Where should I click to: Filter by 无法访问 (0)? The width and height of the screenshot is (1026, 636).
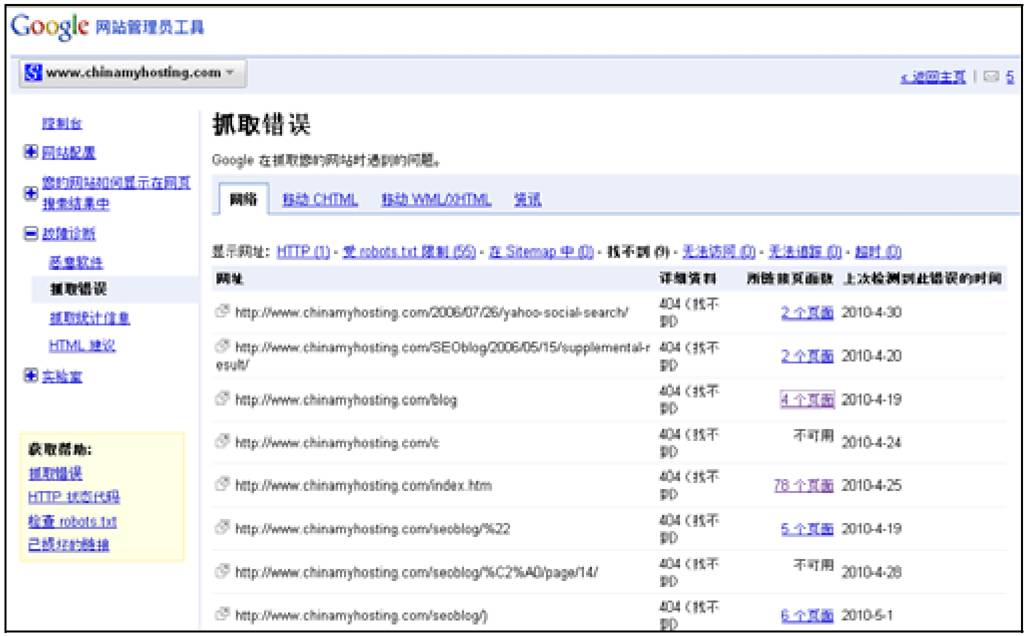[x=719, y=251]
